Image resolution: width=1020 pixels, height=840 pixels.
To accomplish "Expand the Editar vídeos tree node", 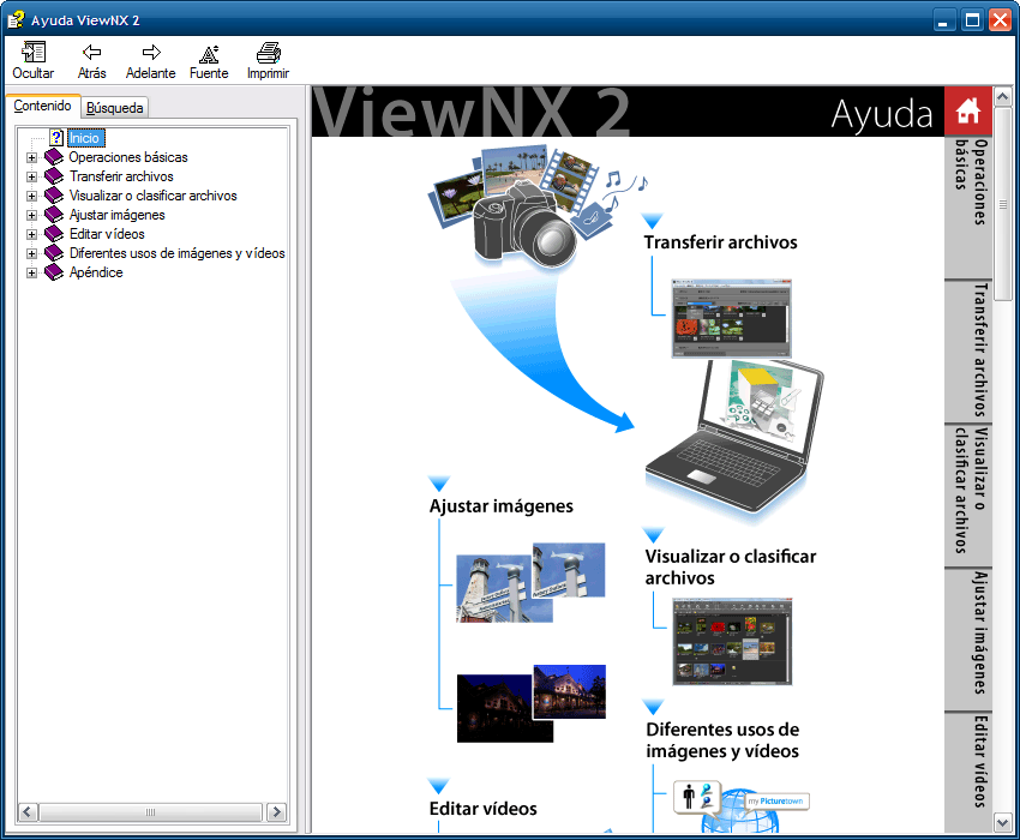I will (x=31, y=234).
